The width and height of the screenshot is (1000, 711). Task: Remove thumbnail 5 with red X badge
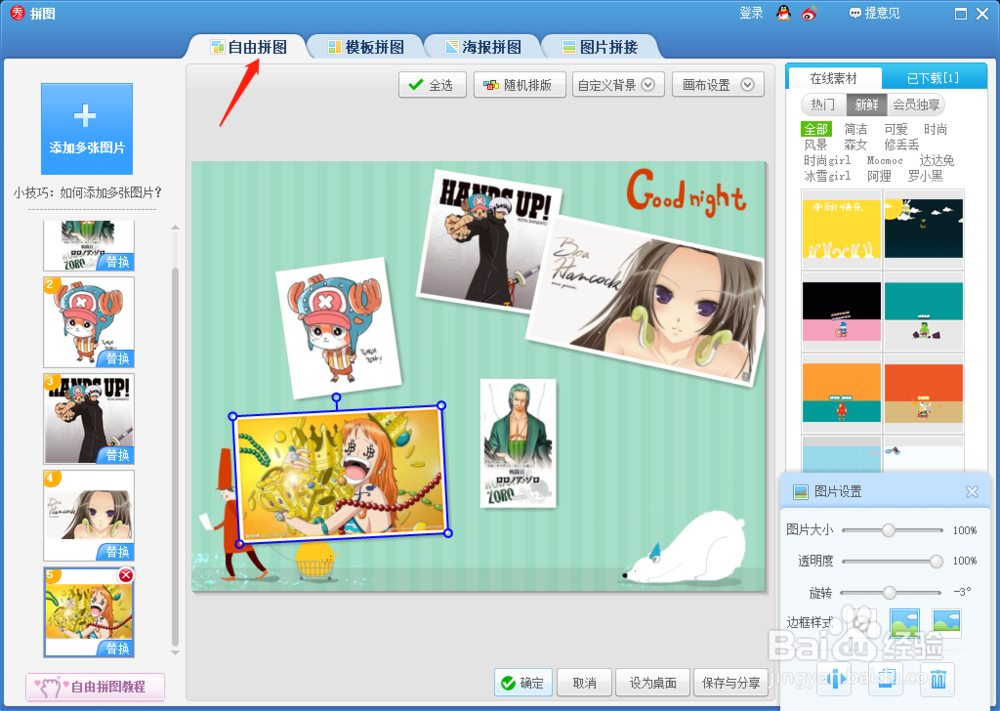click(126, 575)
